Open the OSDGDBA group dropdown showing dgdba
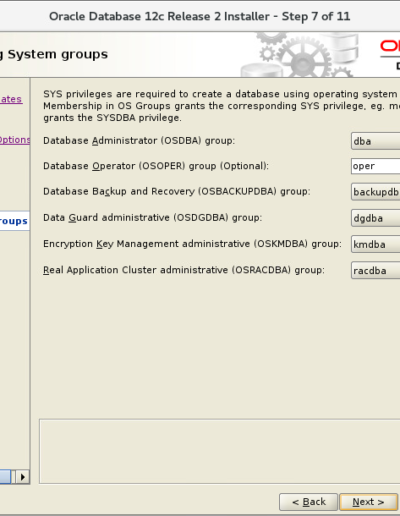Screen dimensions: 400x516 pos(376,218)
